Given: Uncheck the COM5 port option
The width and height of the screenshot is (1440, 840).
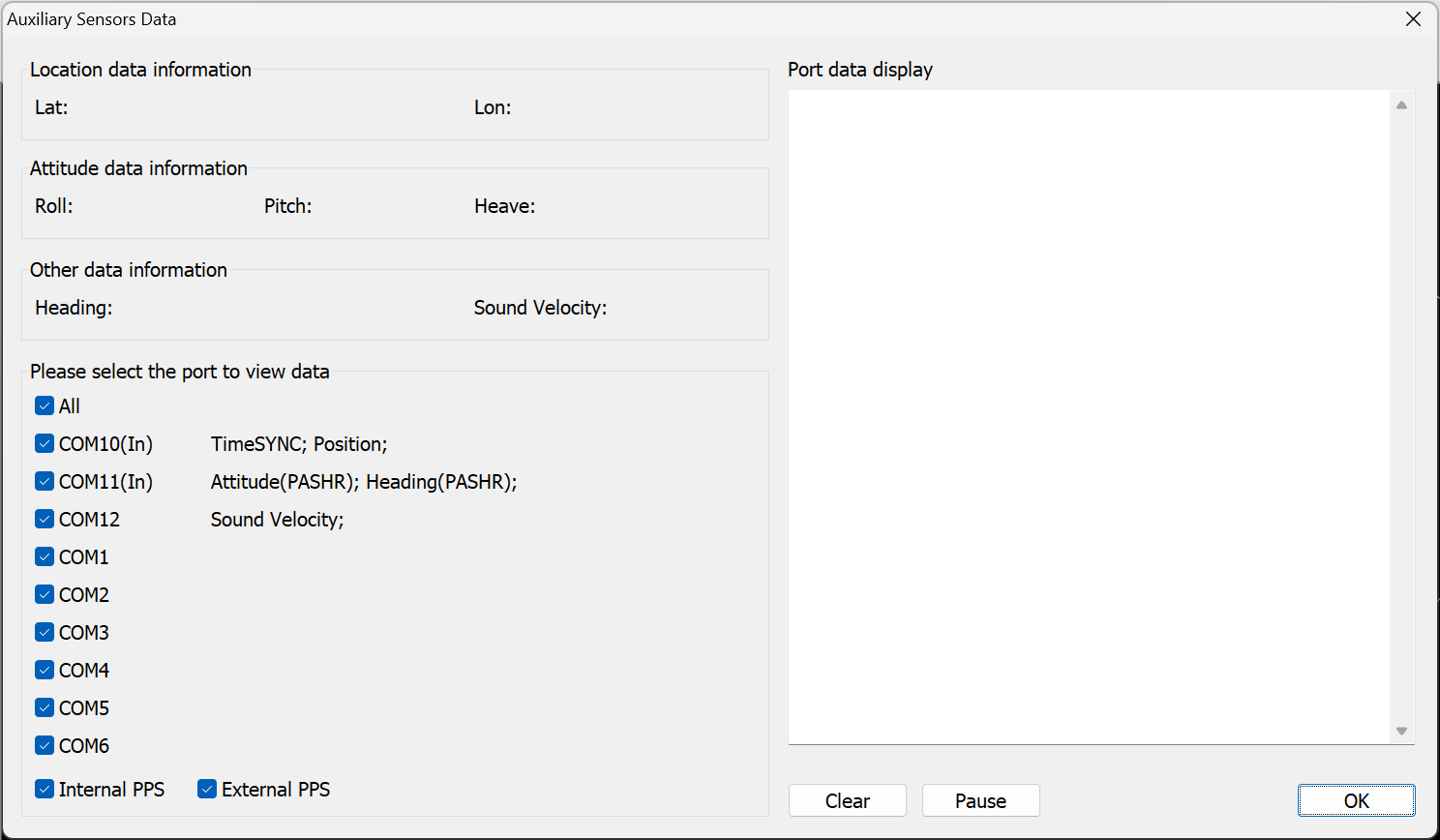Looking at the screenshot, I should 45,708.
